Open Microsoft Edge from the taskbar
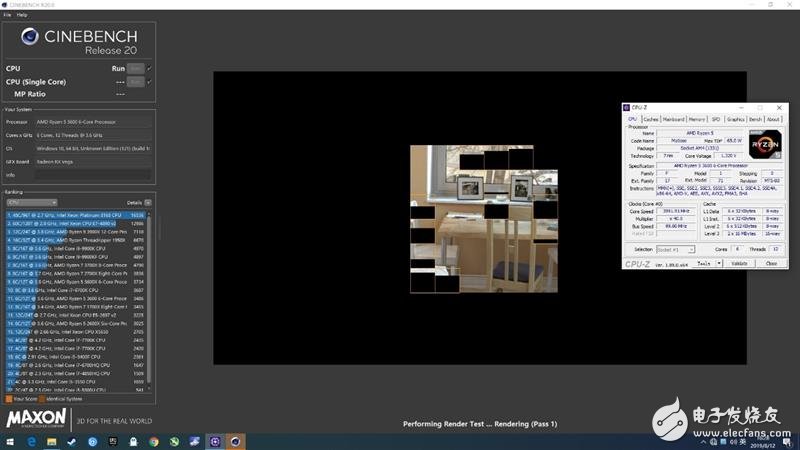Viewport: 800px width, 450px height. click(32, 441)
